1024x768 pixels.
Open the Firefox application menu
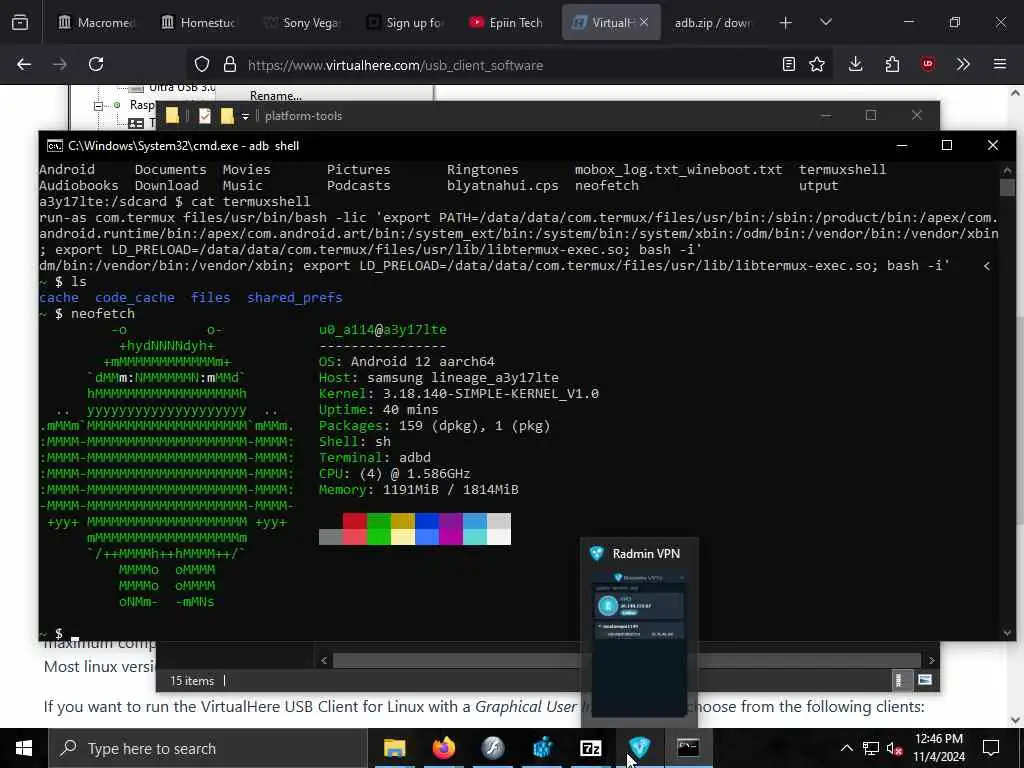pyautogui.click(x=999, y=64)
